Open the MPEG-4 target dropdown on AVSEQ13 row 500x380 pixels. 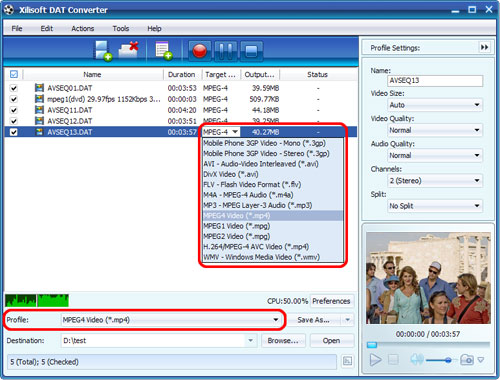[235, 132]
